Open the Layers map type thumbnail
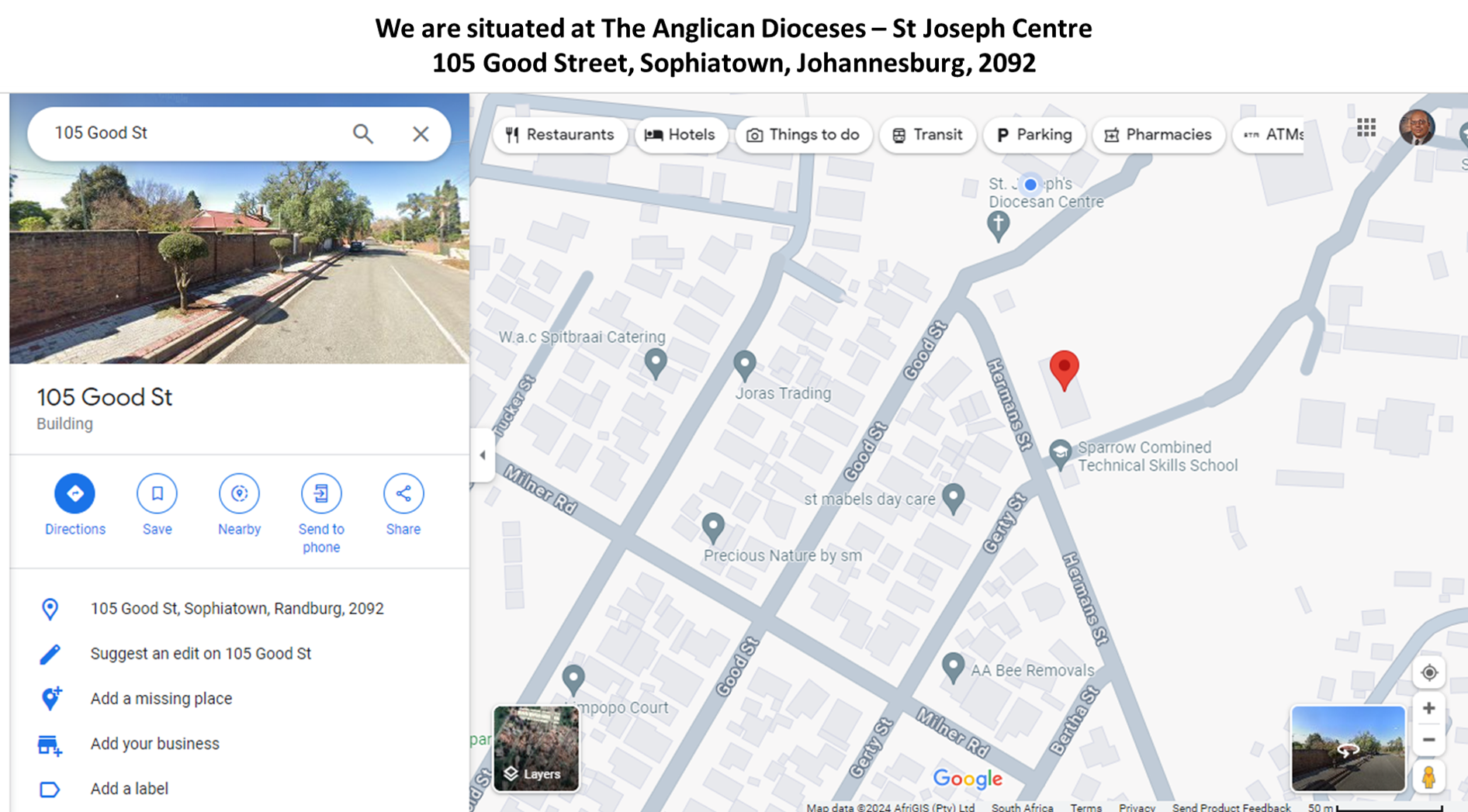1468x812 pixels. click(x=536, y=748)
